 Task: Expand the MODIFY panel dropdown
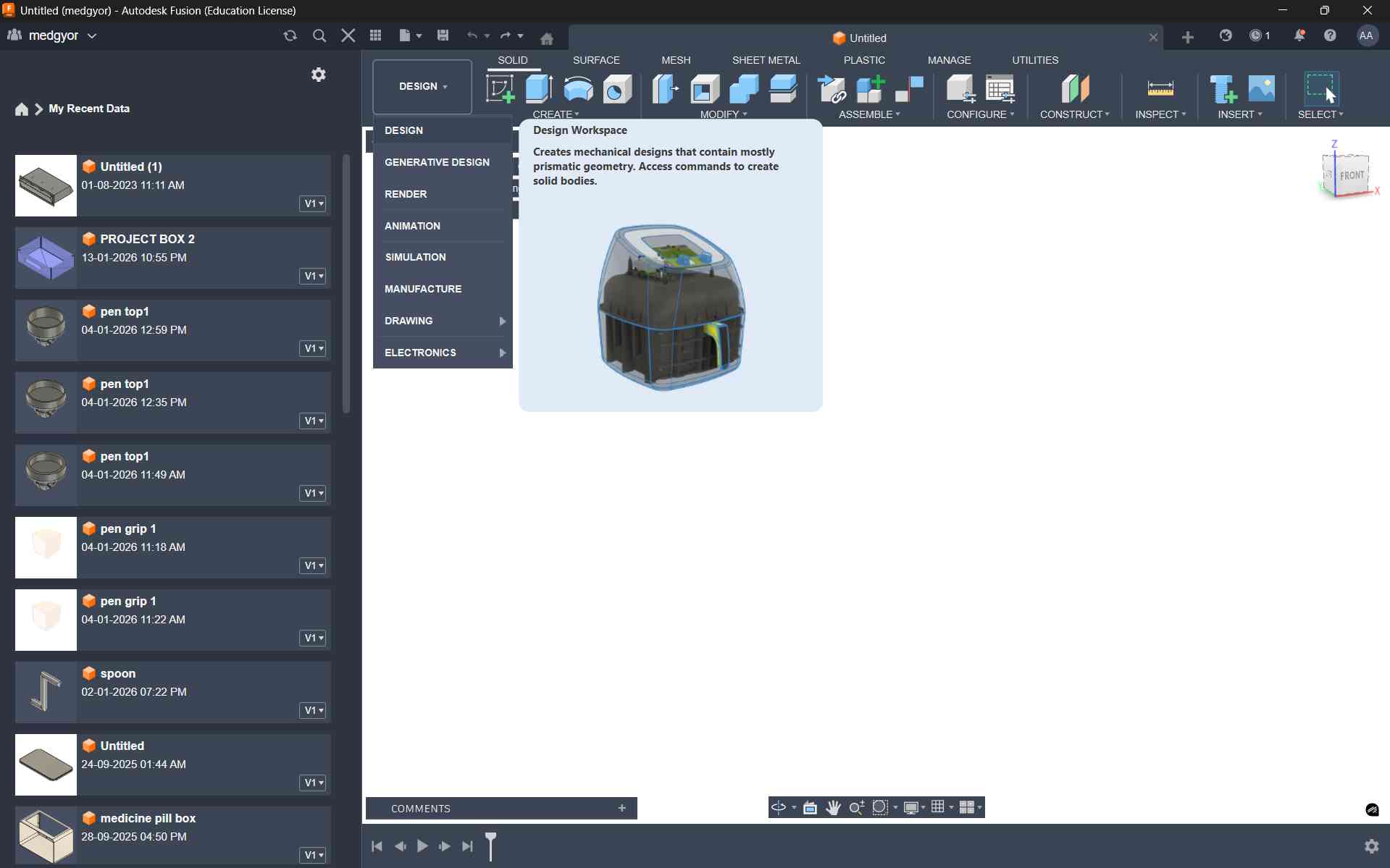(724, 114)
